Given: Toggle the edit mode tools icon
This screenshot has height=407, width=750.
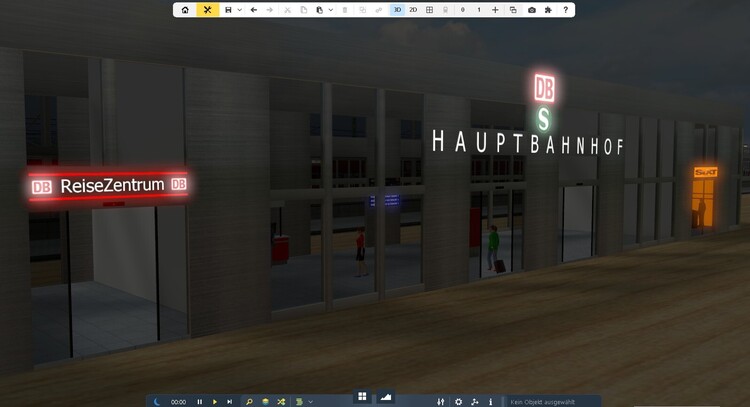Looking at the screenshot, I should [208, 10].
